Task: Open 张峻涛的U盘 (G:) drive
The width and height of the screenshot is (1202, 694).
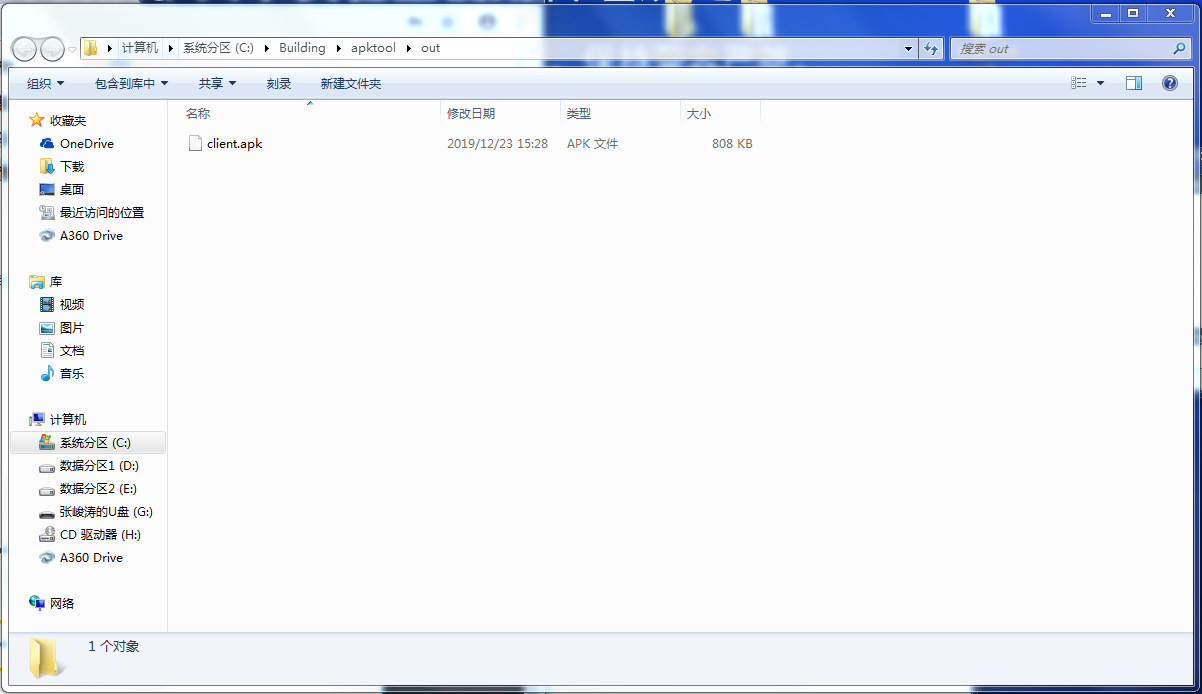Action: click(106, 512)
